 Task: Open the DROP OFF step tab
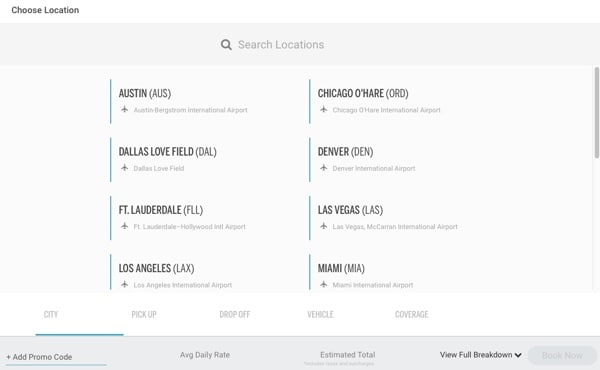(235, 315)
